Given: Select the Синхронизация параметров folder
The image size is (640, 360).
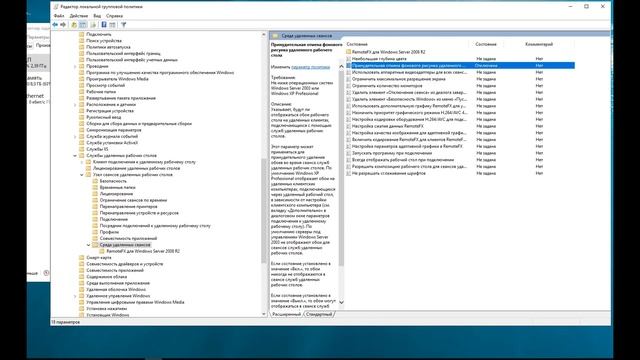Looking at the screenshot, I should click(x=113, y=130).
